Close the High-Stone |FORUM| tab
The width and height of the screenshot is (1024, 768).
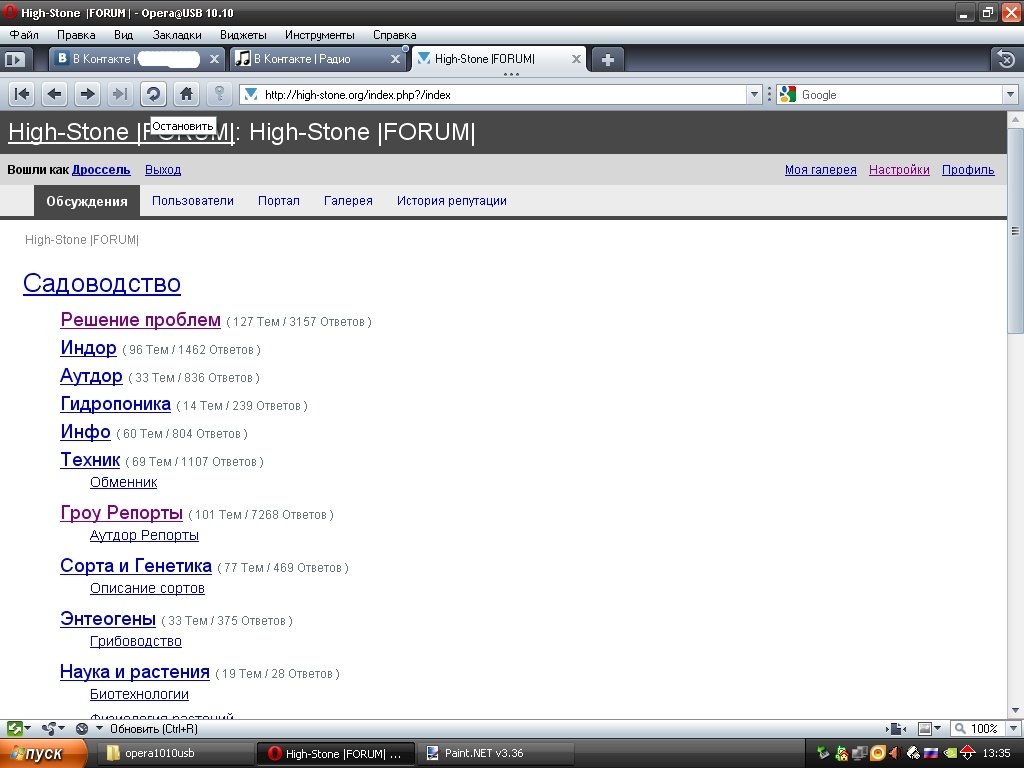point(576,59)
